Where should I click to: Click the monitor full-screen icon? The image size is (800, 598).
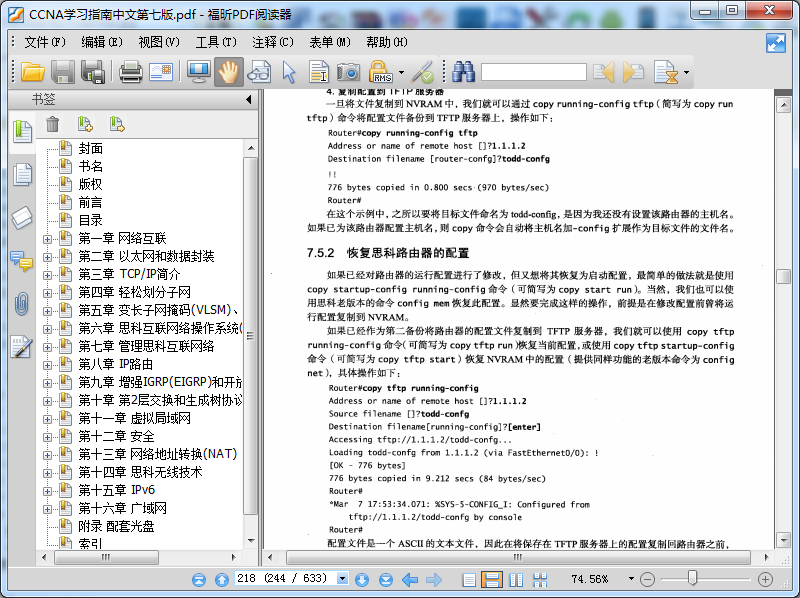[x=198, y=72]
